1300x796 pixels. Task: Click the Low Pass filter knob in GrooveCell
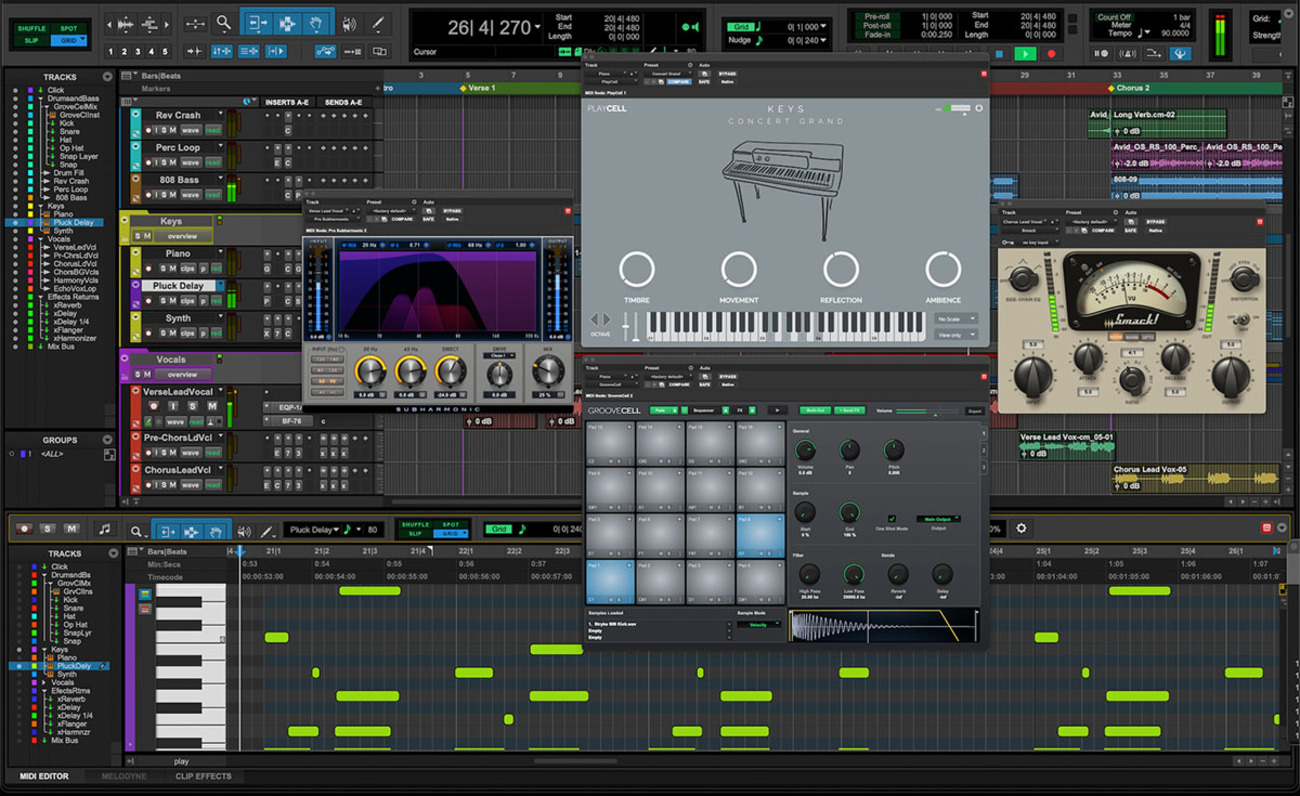coord(853,574)
